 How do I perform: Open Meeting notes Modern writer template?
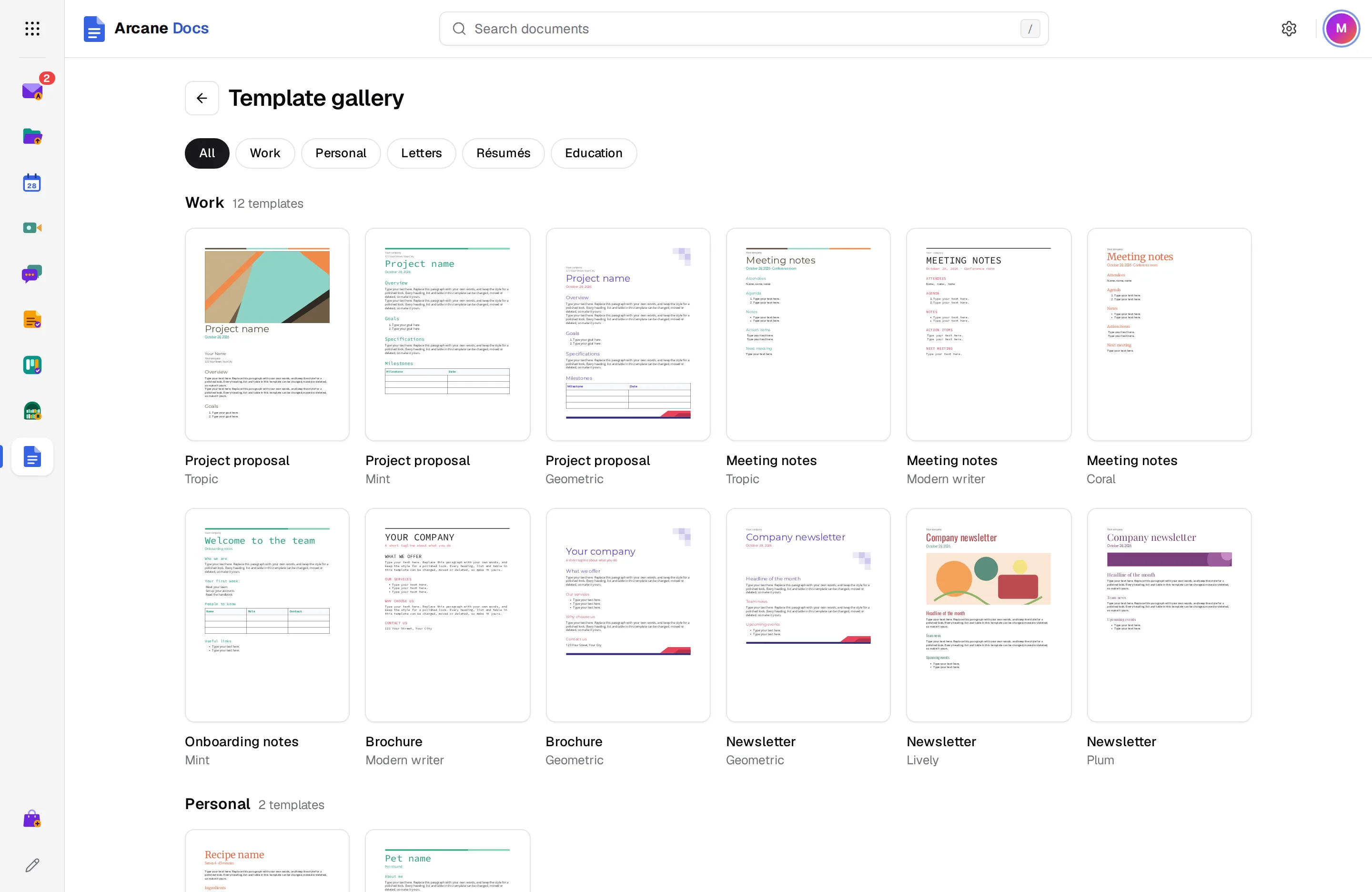(x=989, y=334)
